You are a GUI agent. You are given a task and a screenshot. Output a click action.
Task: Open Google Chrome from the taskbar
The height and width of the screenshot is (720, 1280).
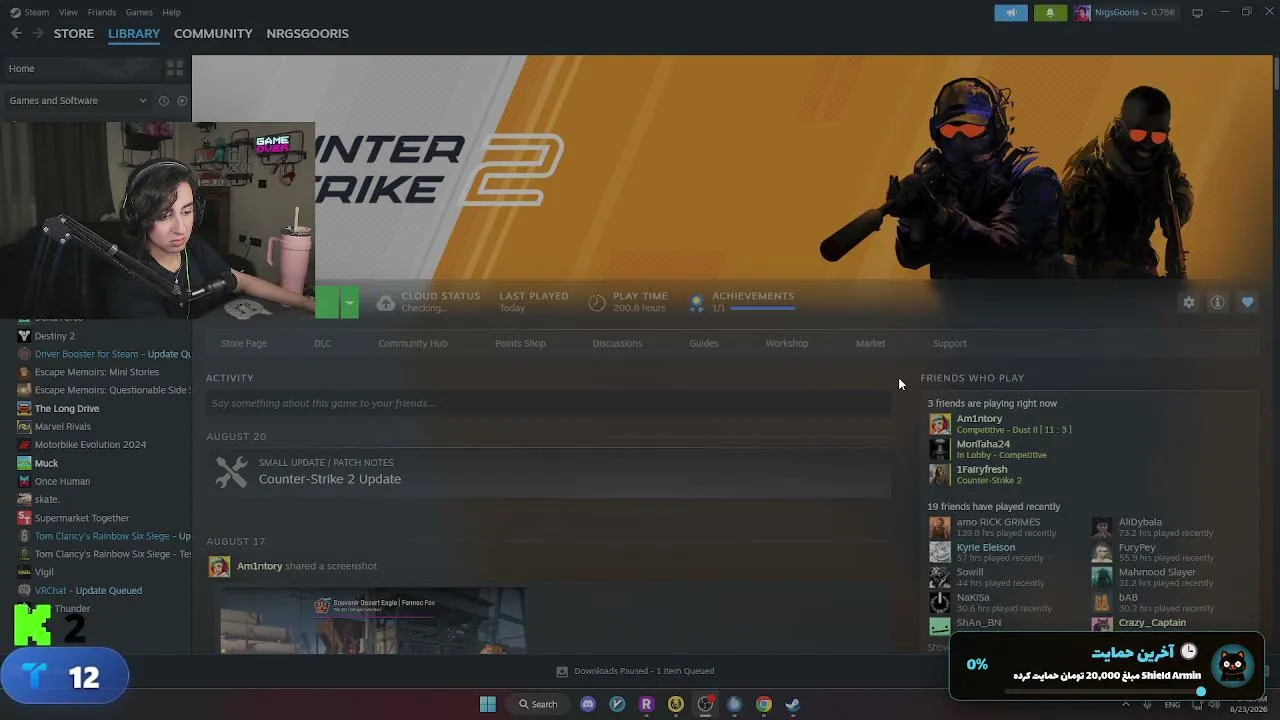pos(764,704)
